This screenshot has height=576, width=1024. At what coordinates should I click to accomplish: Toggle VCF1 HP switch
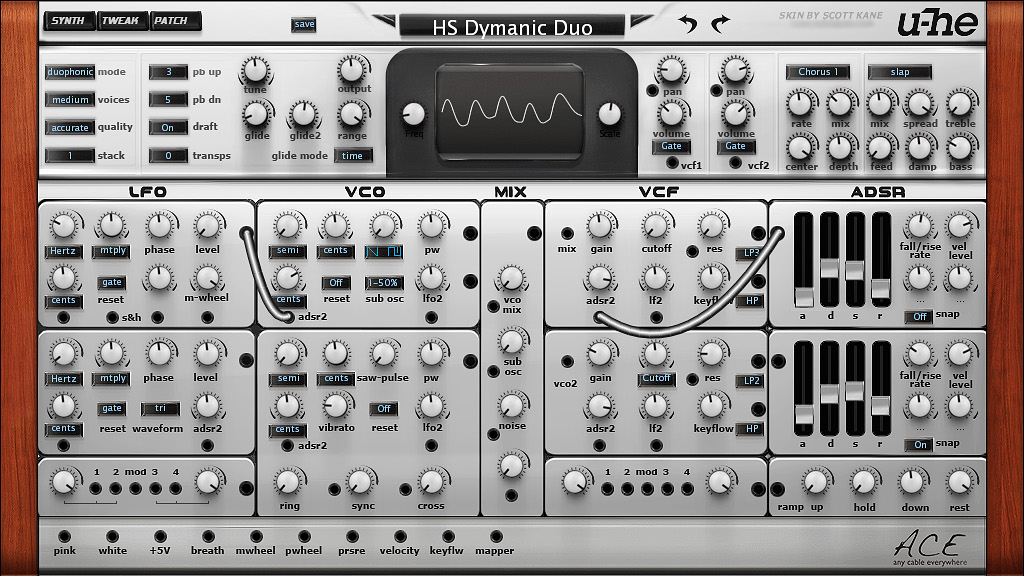pyautogui.click(x=752, y=301)
